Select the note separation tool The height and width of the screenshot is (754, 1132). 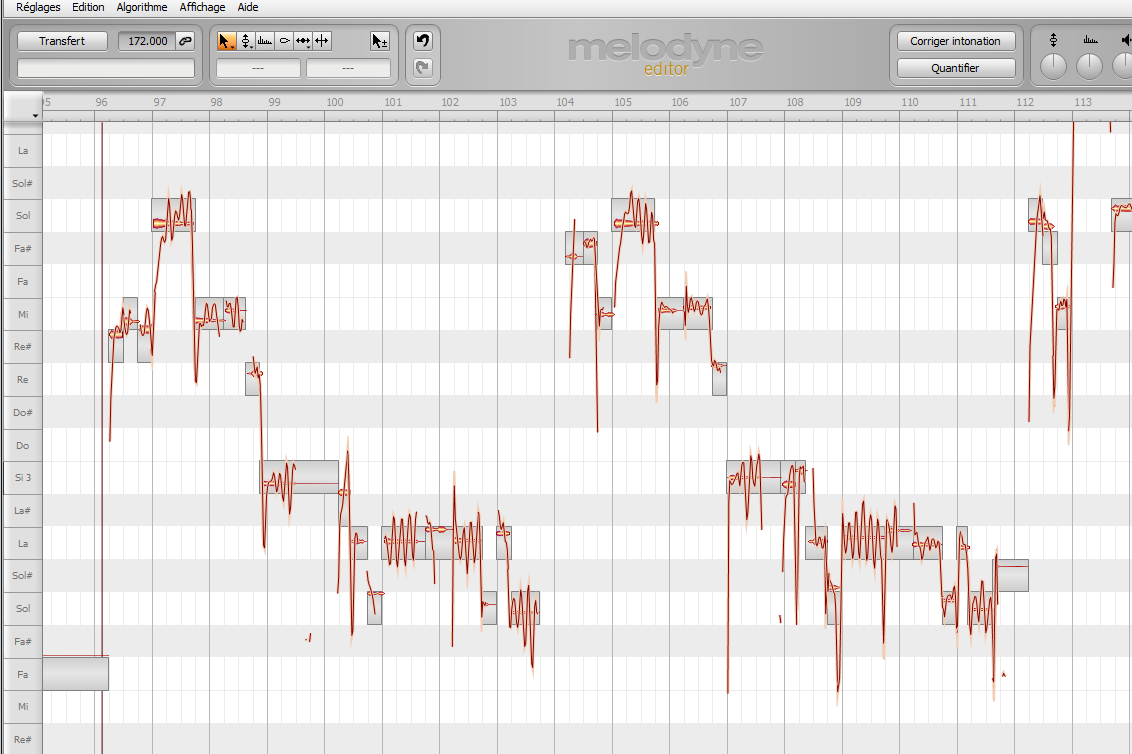pyautogui.click(x=322, y=41)
